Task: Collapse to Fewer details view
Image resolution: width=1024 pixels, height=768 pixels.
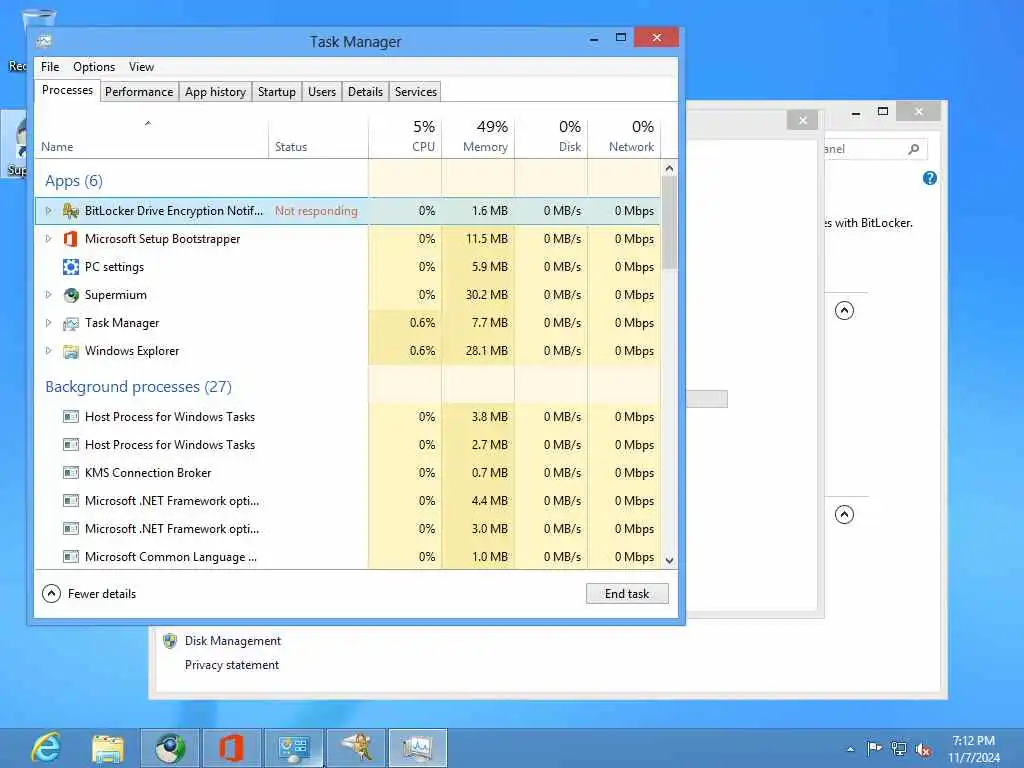Action: click(89, 594)
